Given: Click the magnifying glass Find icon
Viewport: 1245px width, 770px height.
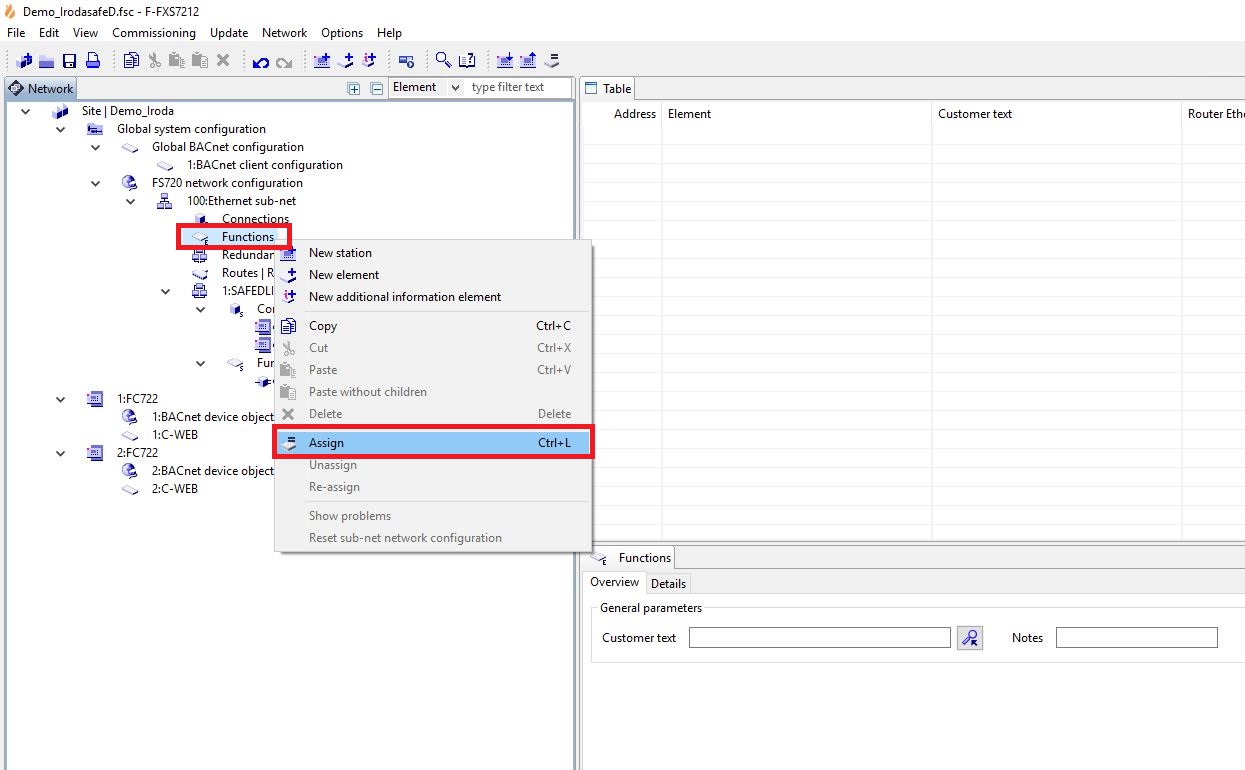Looking at the screenshot, I should [x=443, y=61].
